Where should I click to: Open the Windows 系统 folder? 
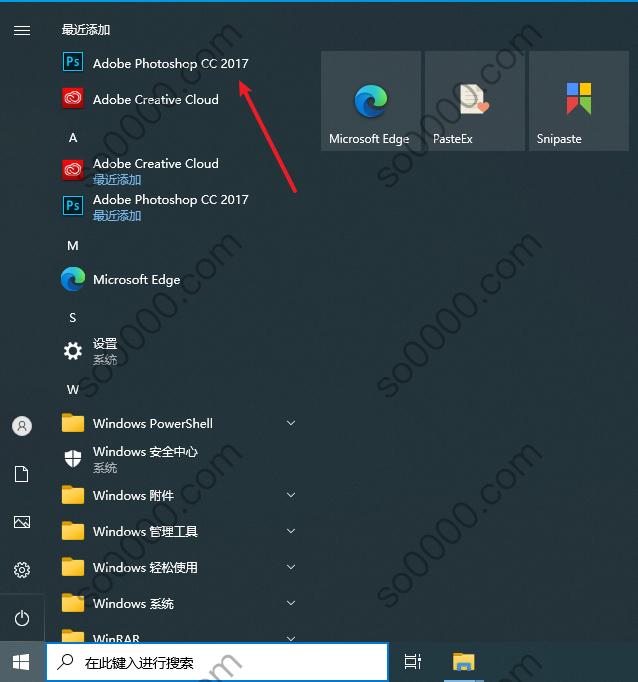click(178, 603)
